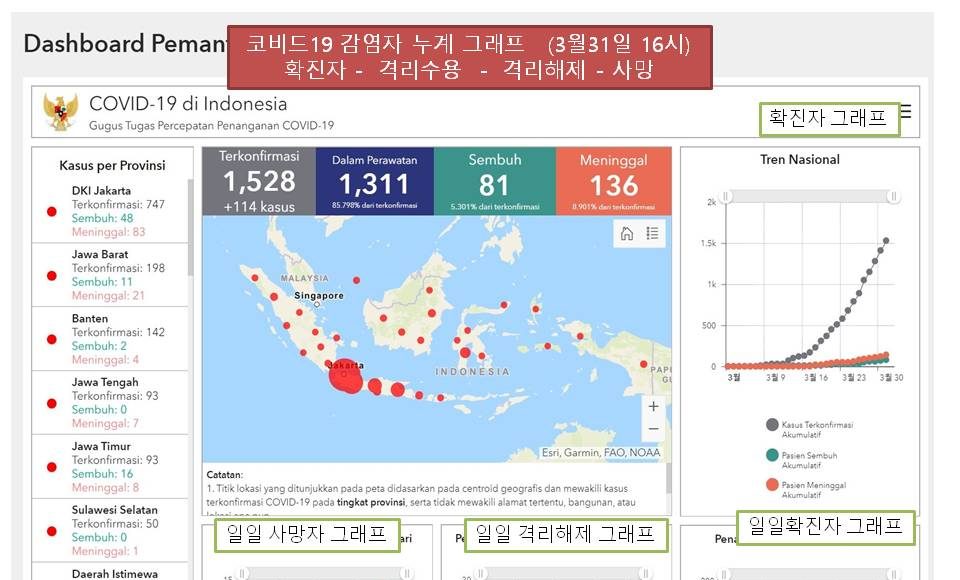960x580 pixels.
Task: Select the Terkonfirmasi 1,528 stat card
Action: (258, 181)
